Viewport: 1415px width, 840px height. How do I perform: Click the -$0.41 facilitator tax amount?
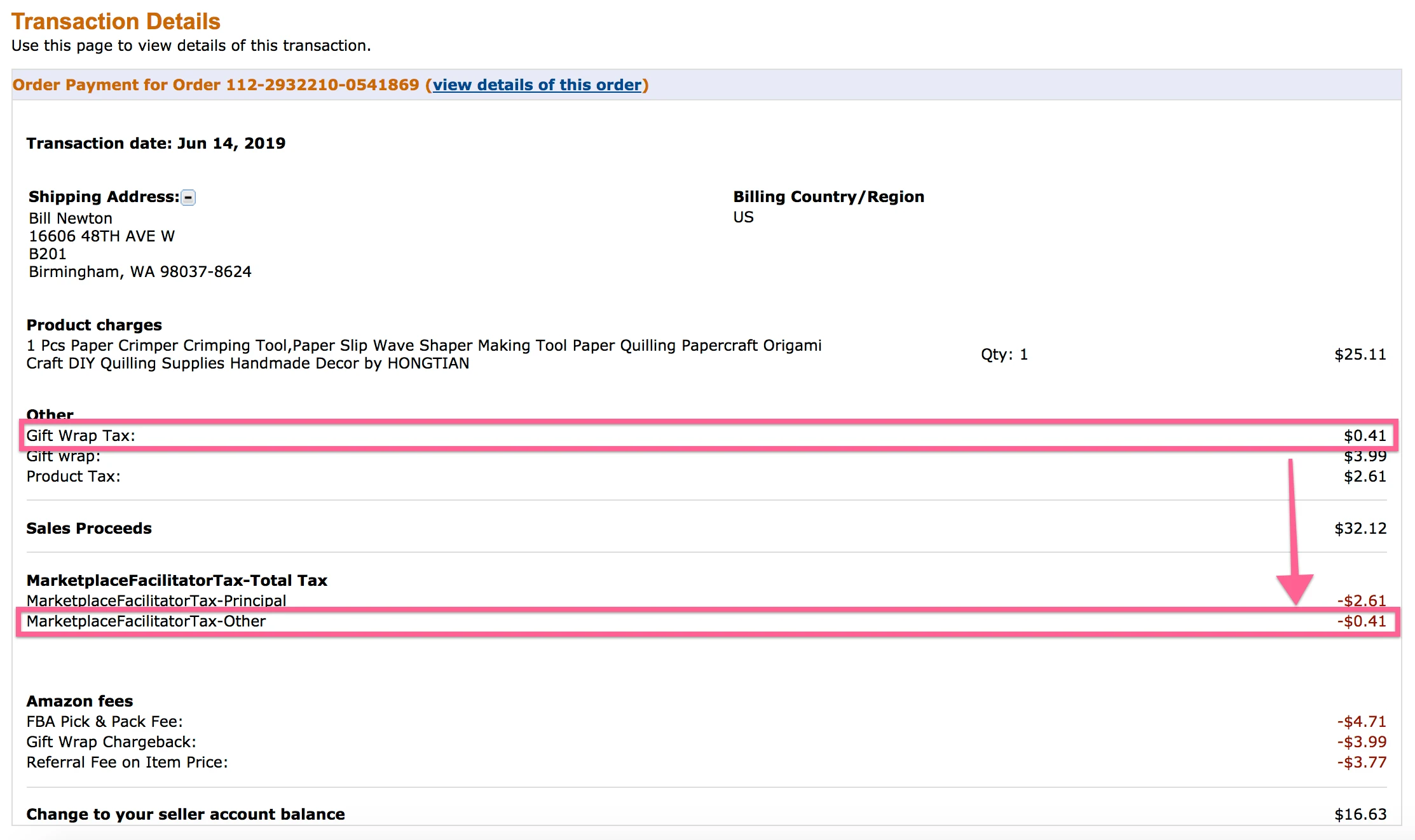click(1362, 621)
